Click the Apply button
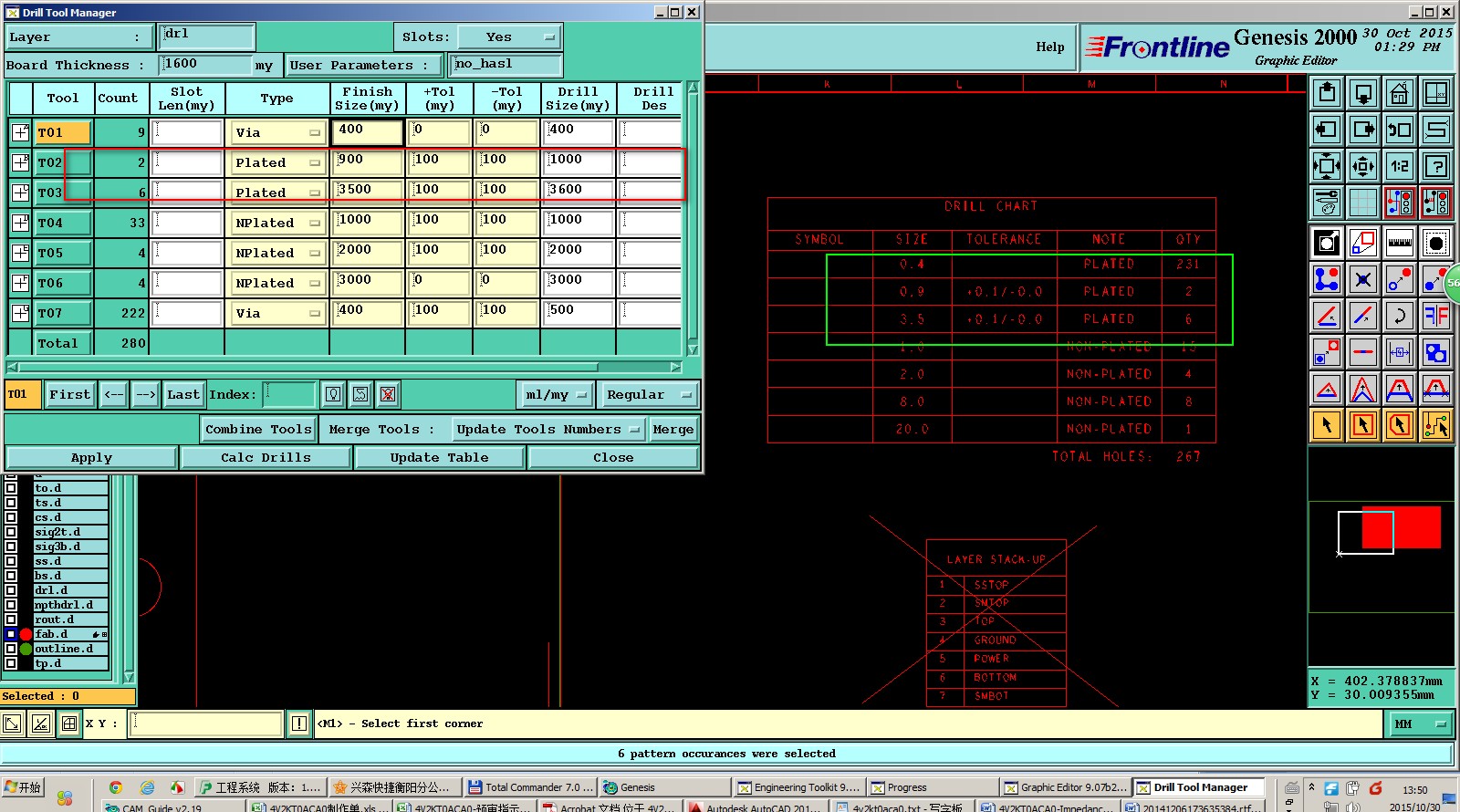This screenshot has width=1460, height=812. (91, 457)
